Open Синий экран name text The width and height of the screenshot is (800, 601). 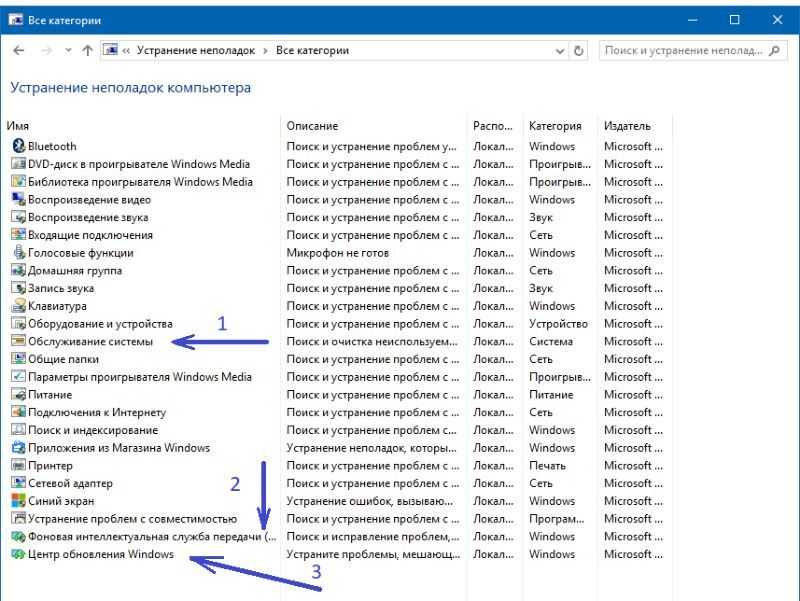pos(61,501)
